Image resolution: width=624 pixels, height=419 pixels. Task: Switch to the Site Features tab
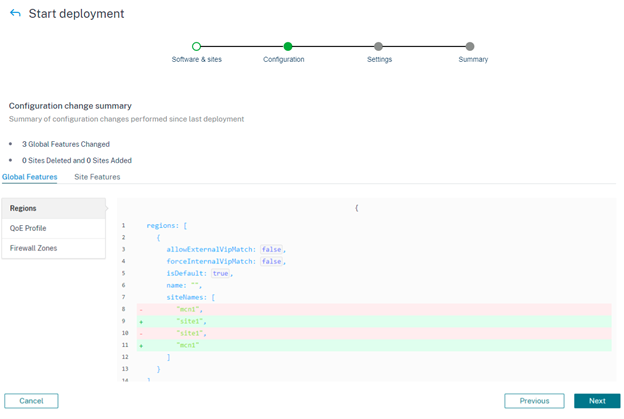pyautogui.click(x=97, y=177)
